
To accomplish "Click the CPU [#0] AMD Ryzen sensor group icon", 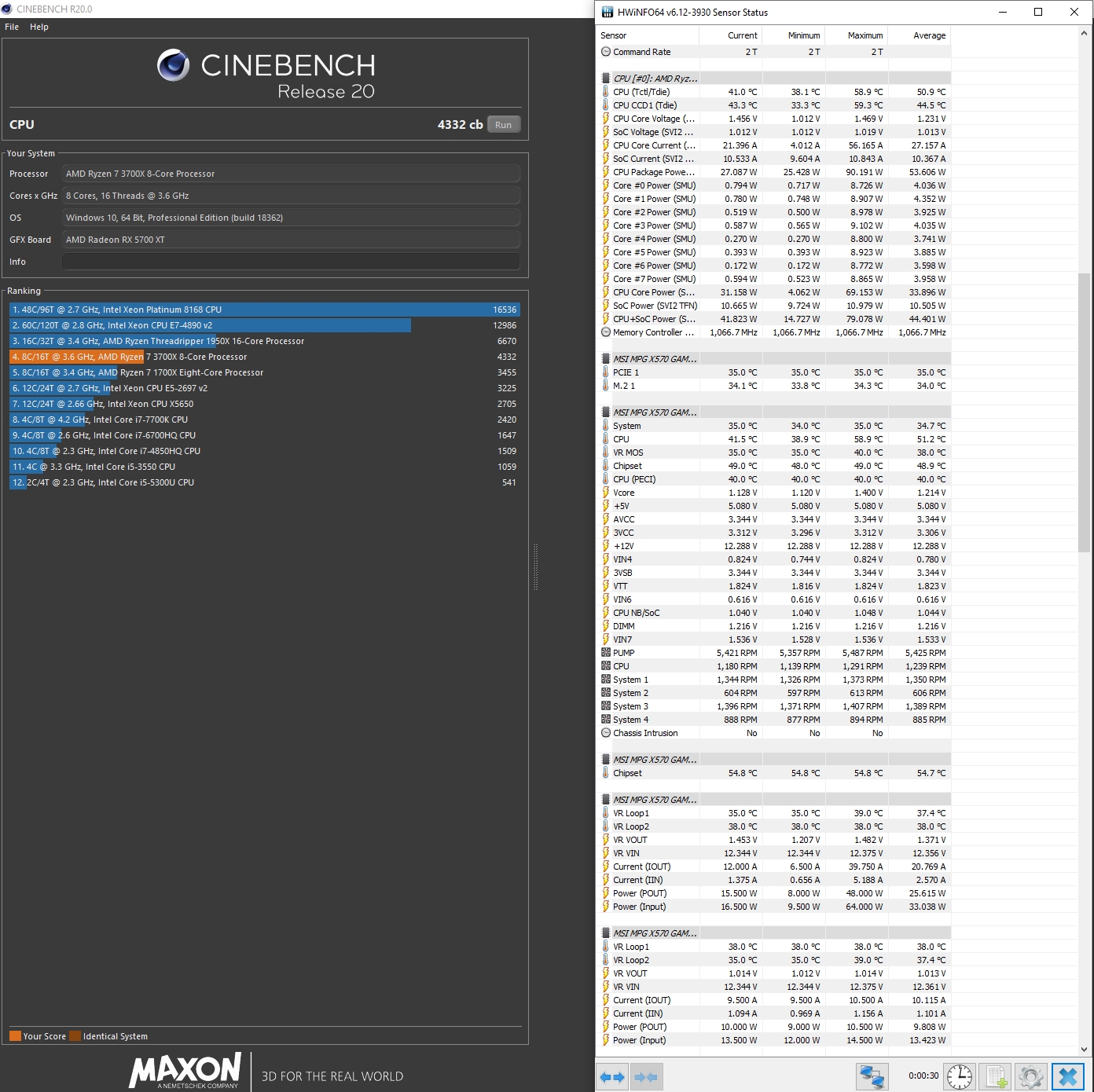I will [606, 79].
